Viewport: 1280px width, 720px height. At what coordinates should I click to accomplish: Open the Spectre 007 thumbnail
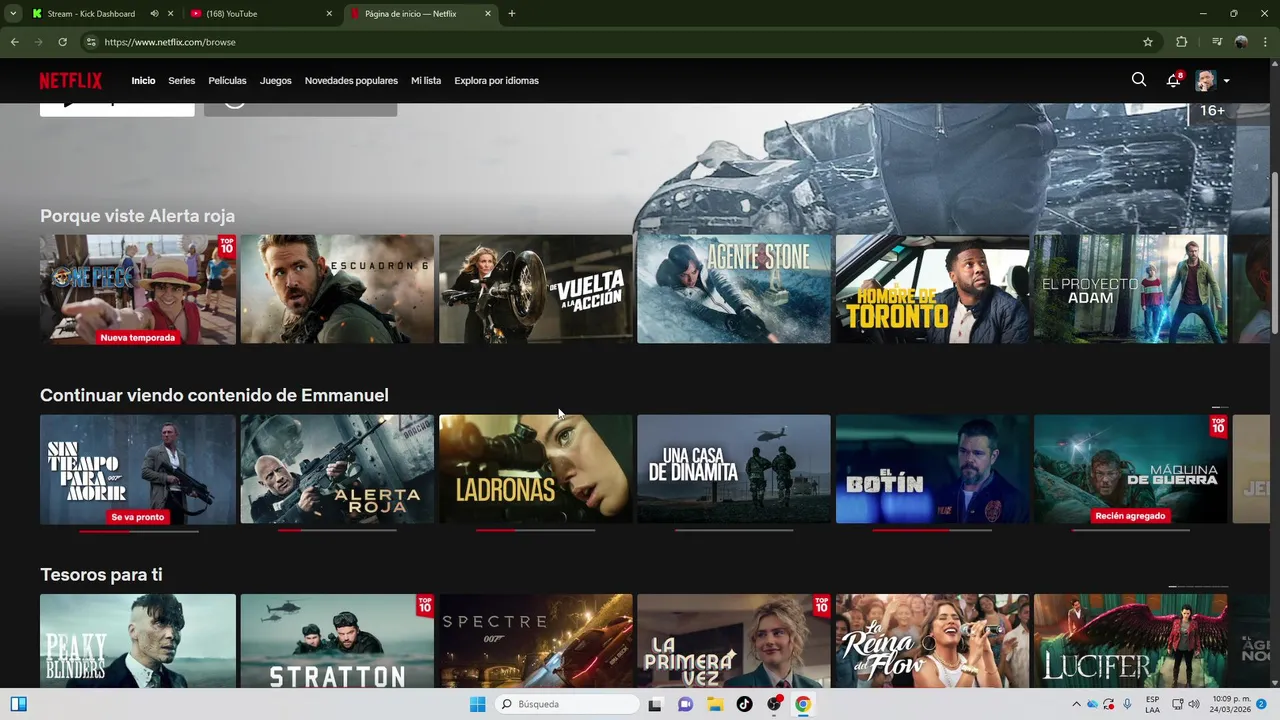pyautogui.click(x=536, y=641)
